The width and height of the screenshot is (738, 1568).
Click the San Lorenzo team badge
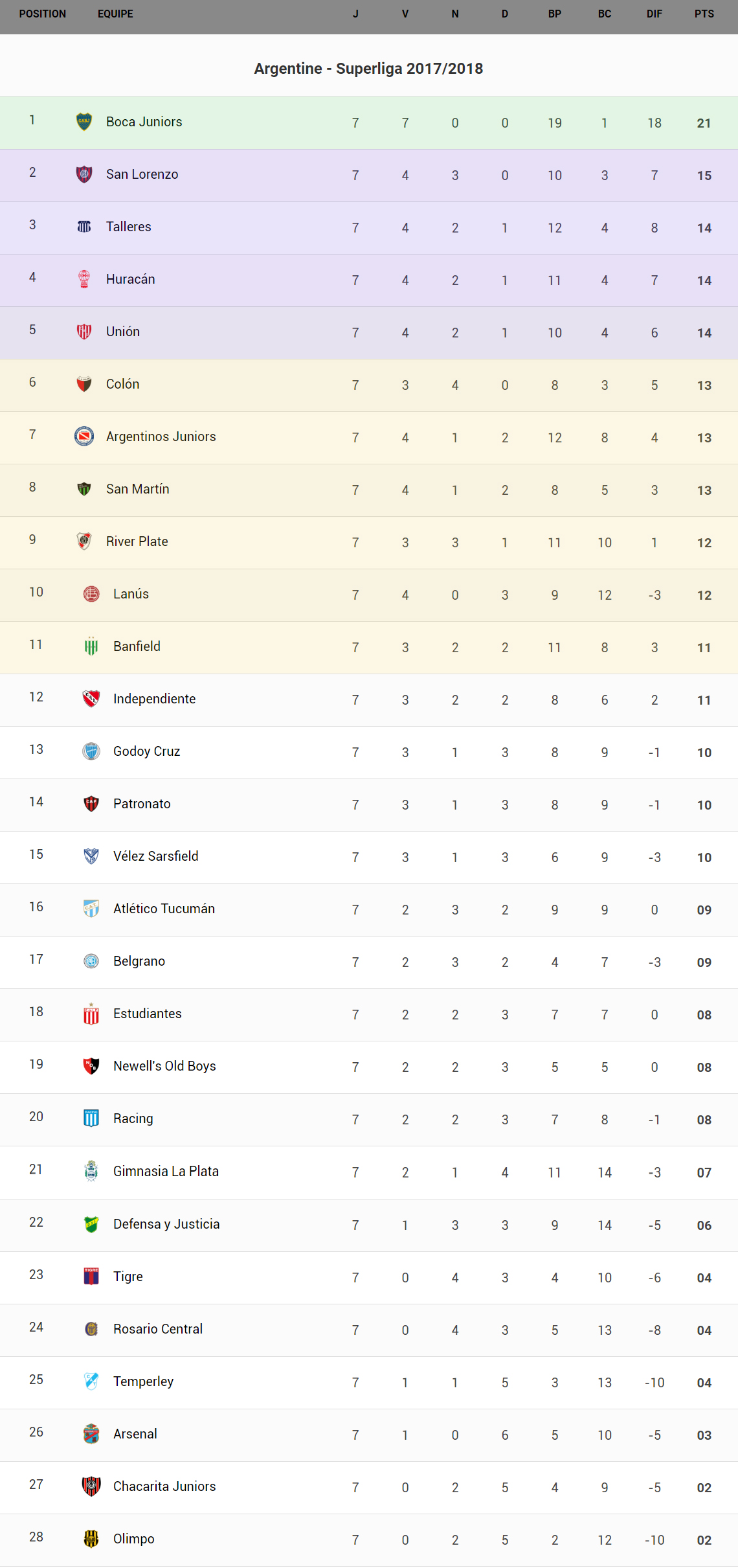84,174
